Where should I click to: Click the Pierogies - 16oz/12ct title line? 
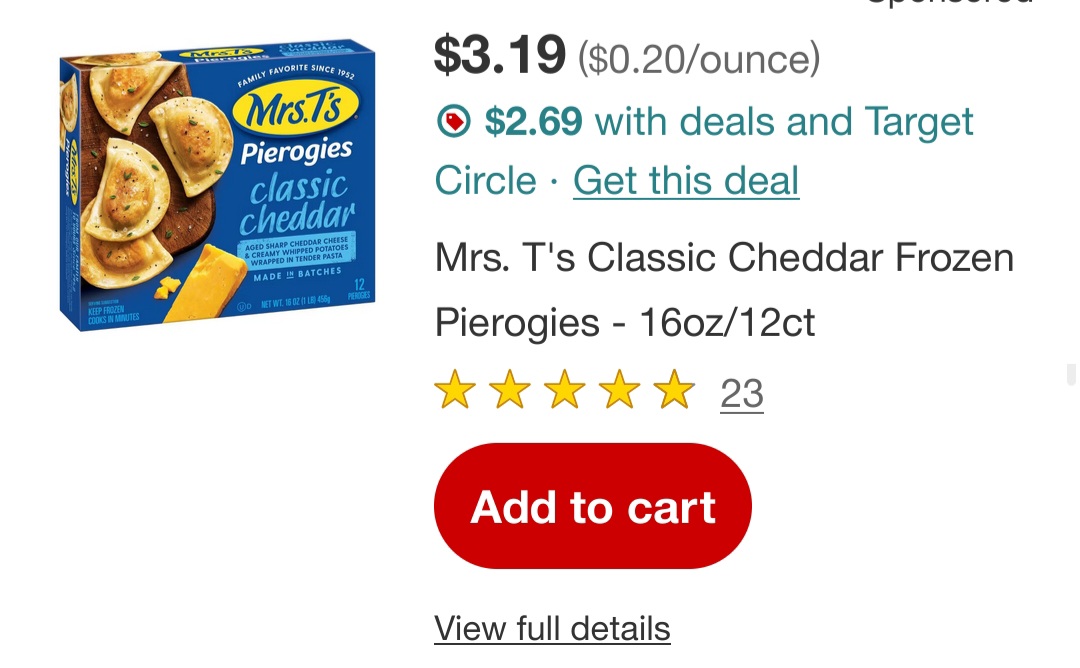pos(625,322)
